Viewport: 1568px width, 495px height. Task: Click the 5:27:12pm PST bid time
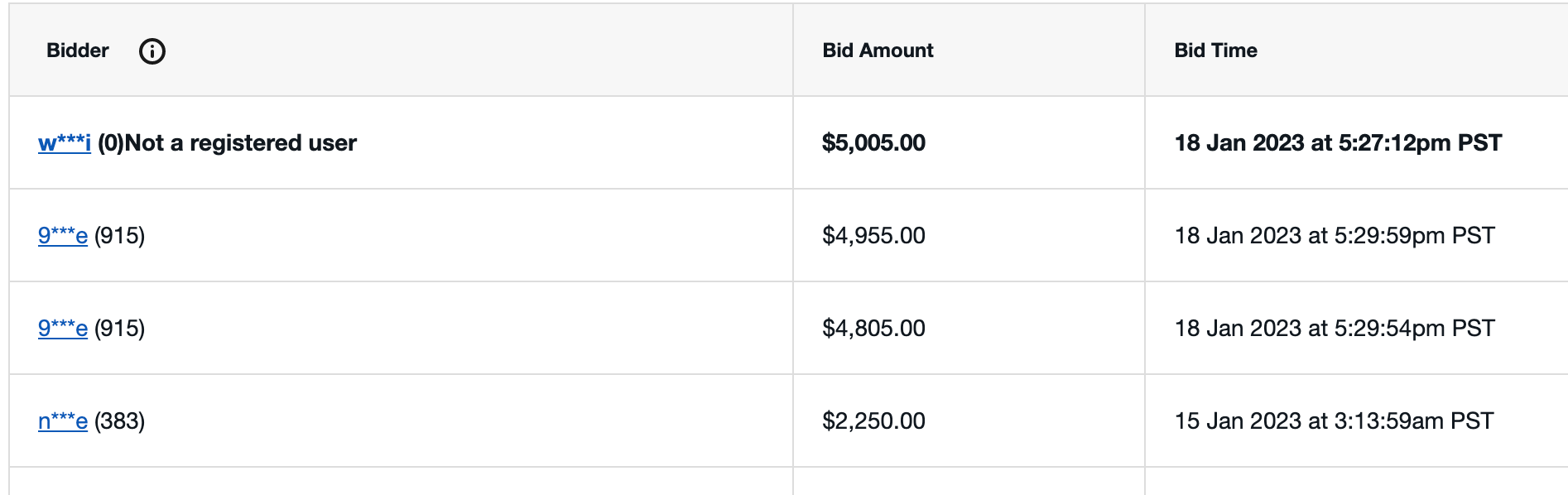point(1338,143)
